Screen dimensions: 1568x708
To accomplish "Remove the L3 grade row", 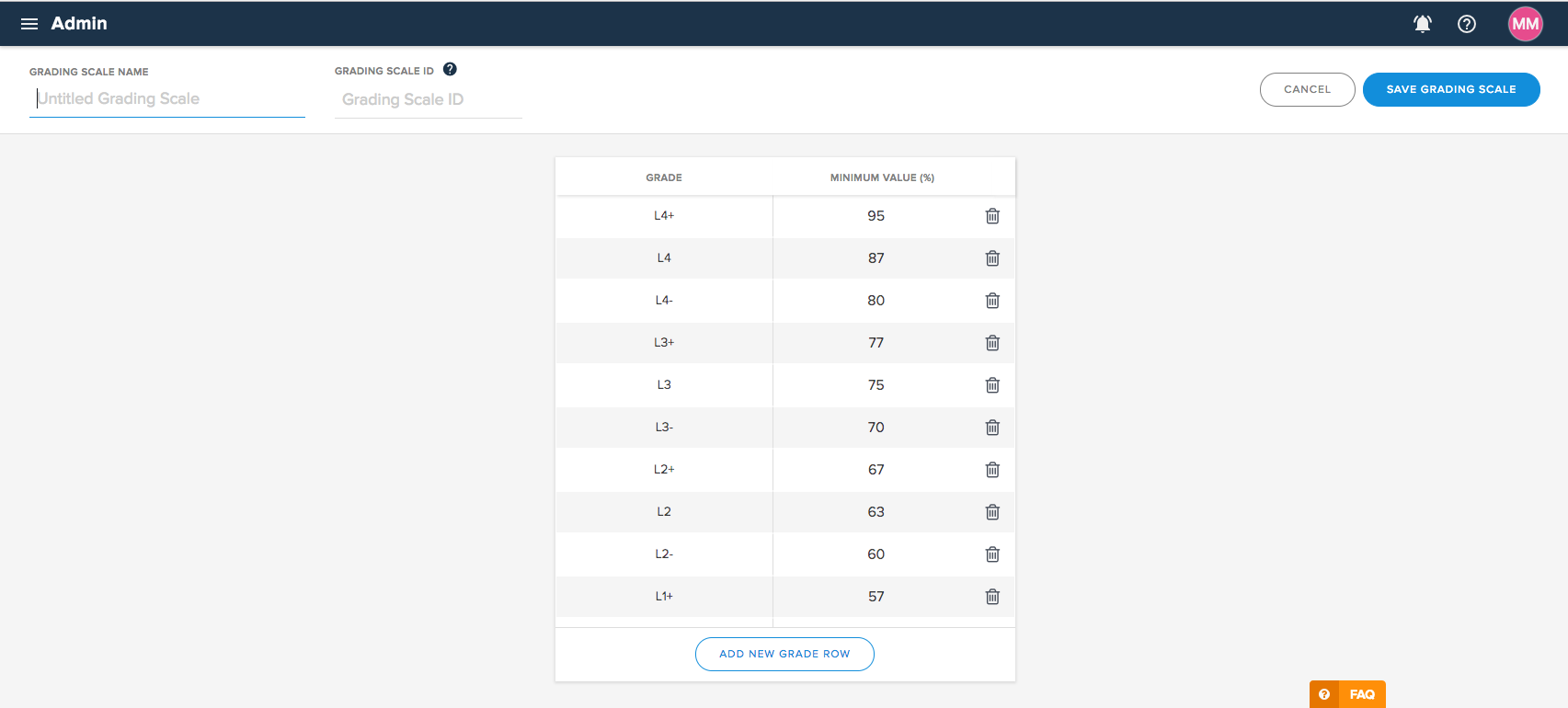I will tap(992, 385).
